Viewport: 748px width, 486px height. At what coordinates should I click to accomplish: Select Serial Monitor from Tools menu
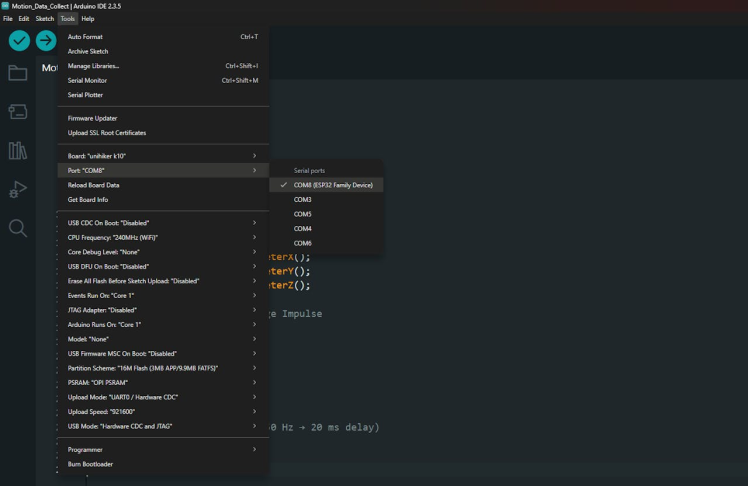(x=87, y=80)
